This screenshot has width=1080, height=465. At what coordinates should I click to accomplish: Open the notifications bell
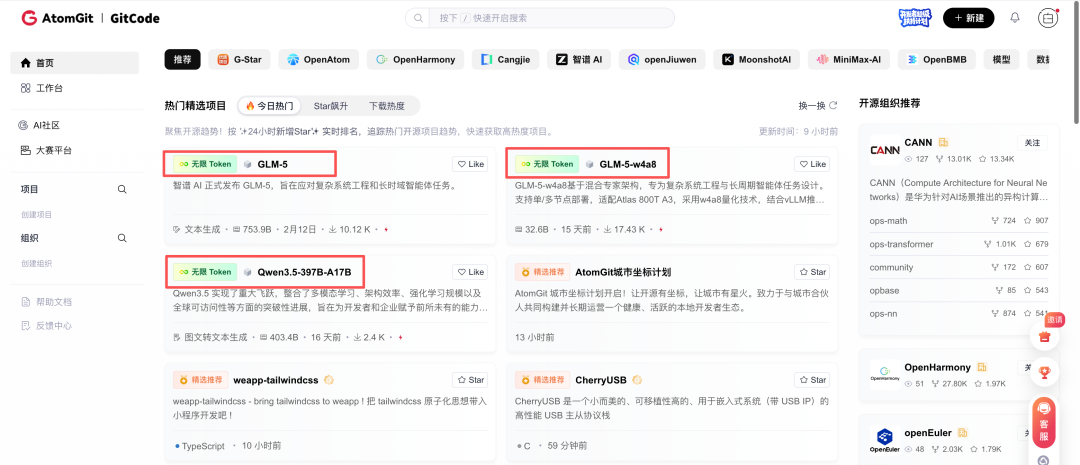(x=1015, y=18)
